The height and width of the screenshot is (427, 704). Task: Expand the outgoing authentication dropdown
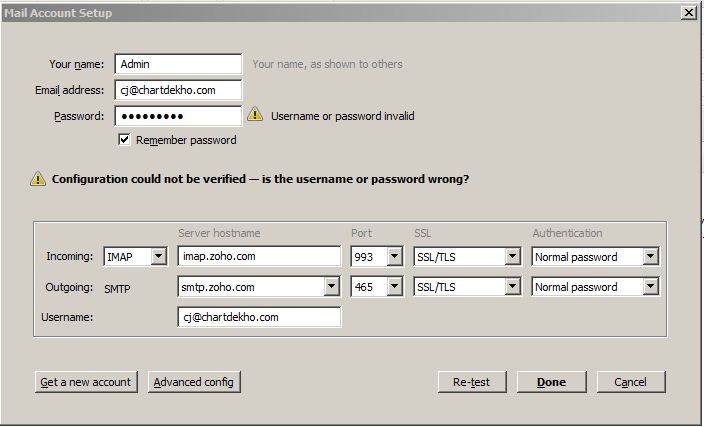650,287
